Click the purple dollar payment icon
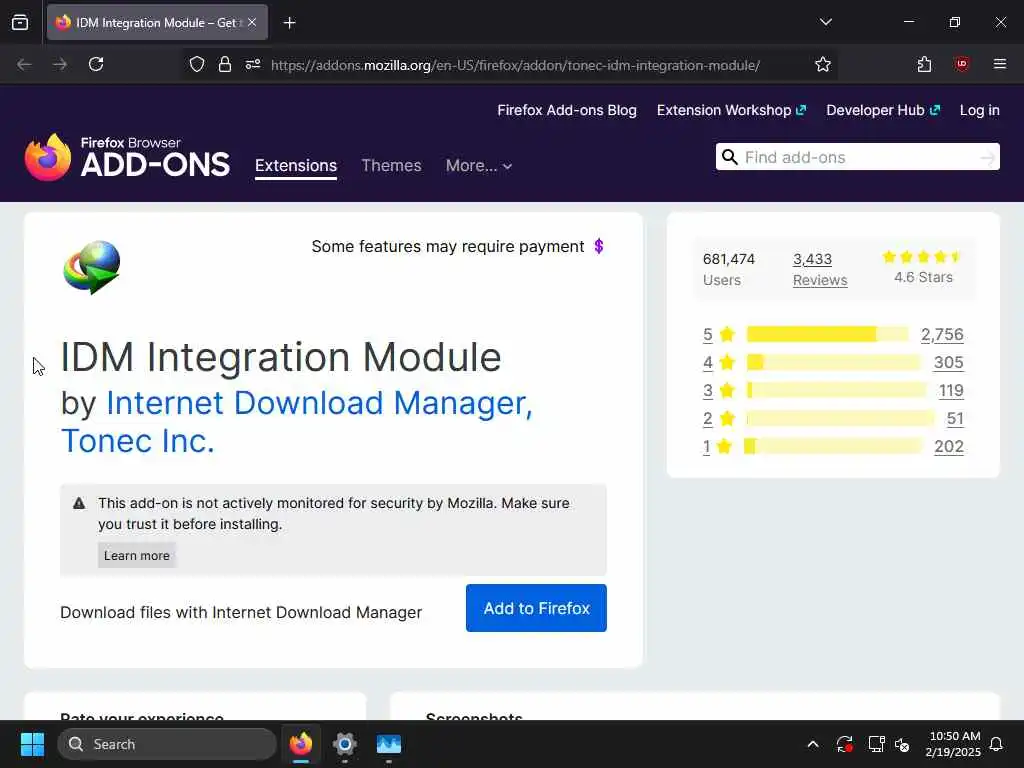The width and height of the screenshot is (1024, 768). pyautogui.click(x=599, y=246)
